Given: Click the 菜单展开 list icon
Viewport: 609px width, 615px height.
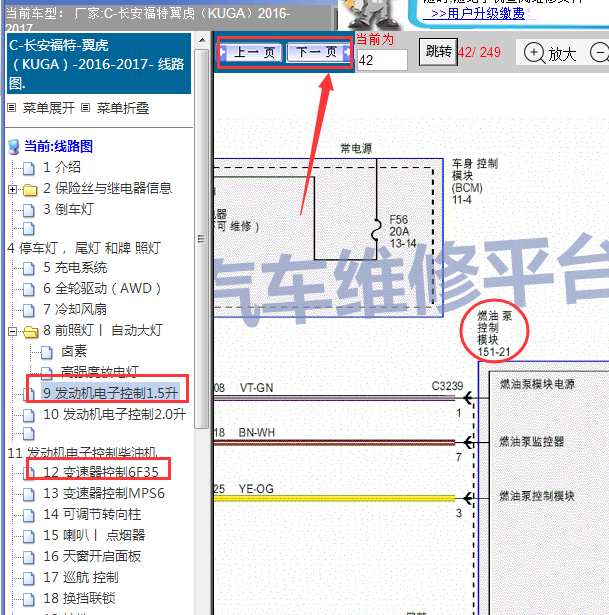Looking at the screenshot, I should pyautogui.click(x=12, y=107).
